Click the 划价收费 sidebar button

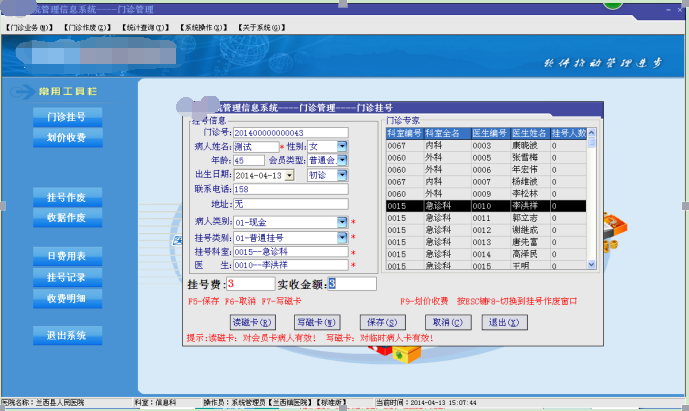(67, 137)
